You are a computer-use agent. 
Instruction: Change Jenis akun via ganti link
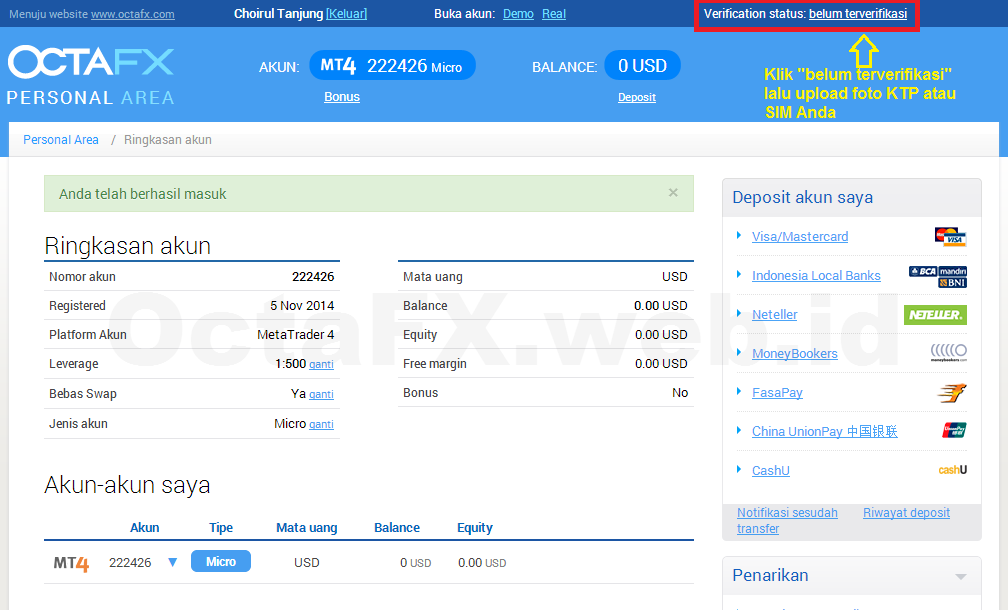321,424
